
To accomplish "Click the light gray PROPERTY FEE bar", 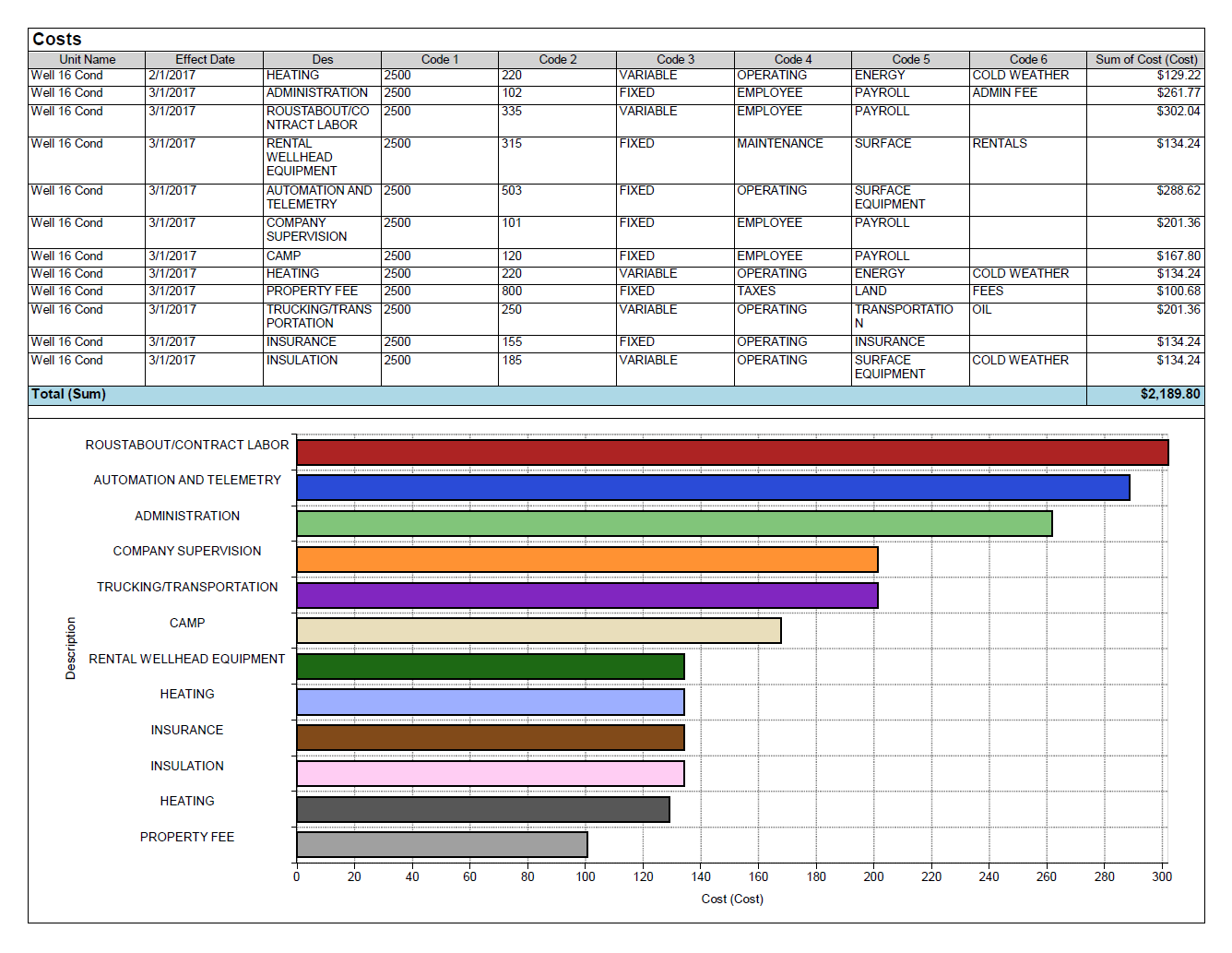I will pos(442,844).
